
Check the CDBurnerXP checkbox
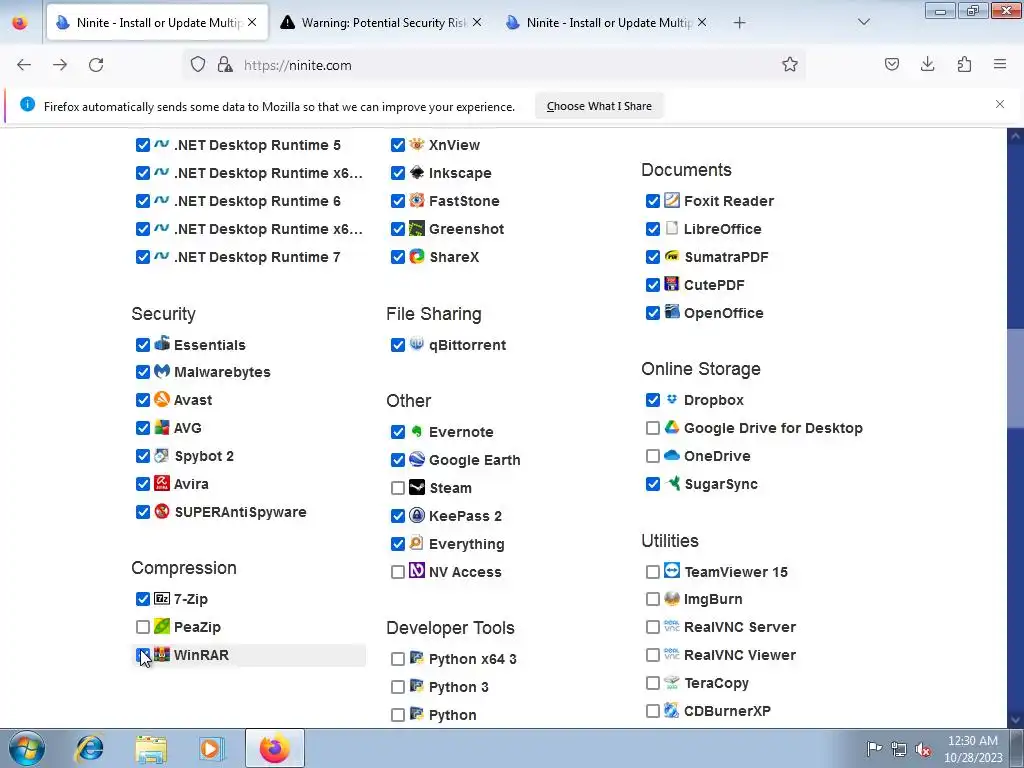(652, 711)
